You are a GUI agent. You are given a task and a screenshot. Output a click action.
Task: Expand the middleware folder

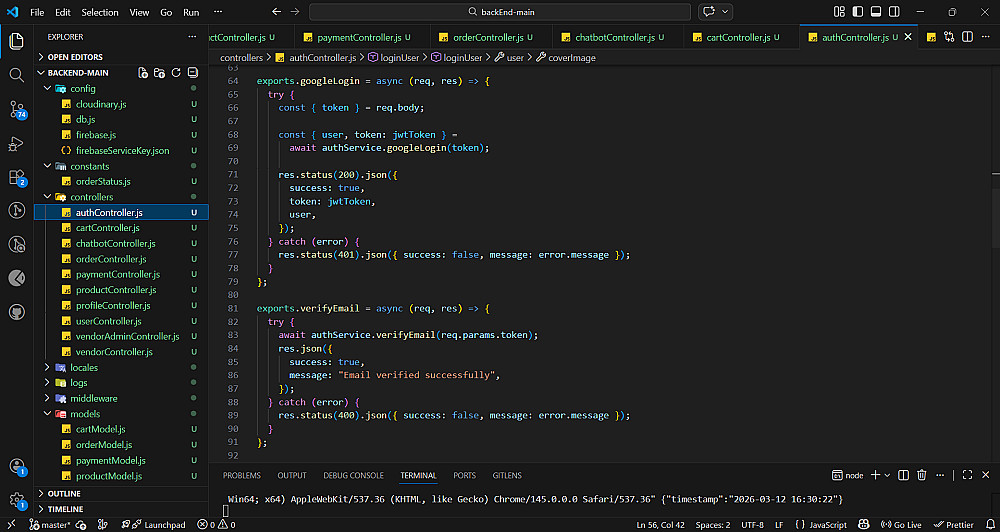pyautogui.click(x=93, y=398)
